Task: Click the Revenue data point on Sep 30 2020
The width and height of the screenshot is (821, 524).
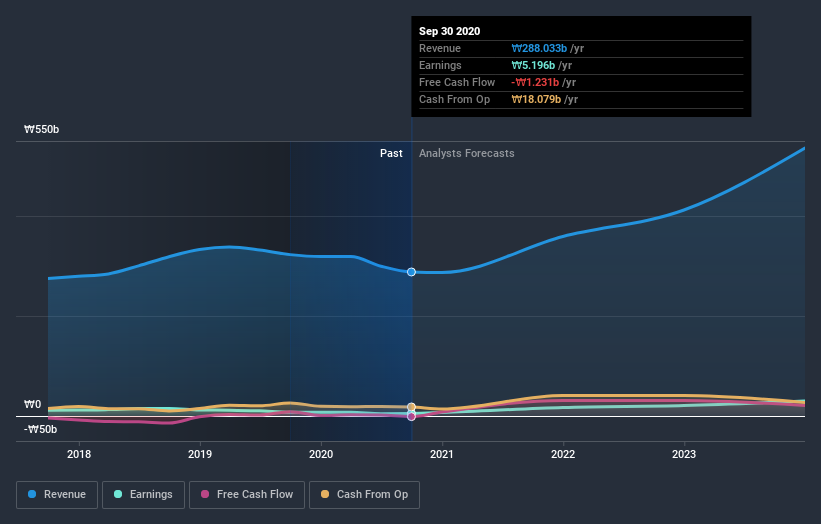Action: [x=412, y=272]
